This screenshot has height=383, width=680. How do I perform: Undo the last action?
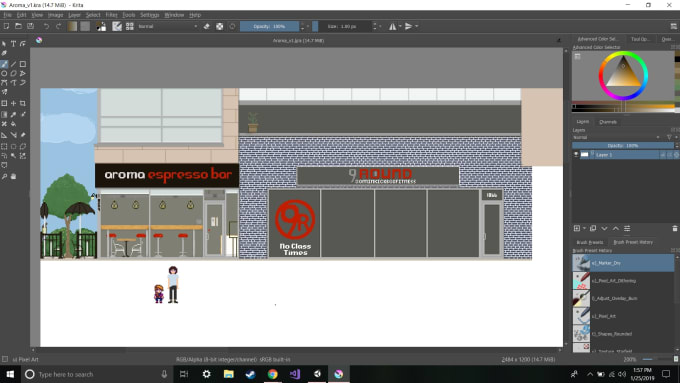pos(46,26)
